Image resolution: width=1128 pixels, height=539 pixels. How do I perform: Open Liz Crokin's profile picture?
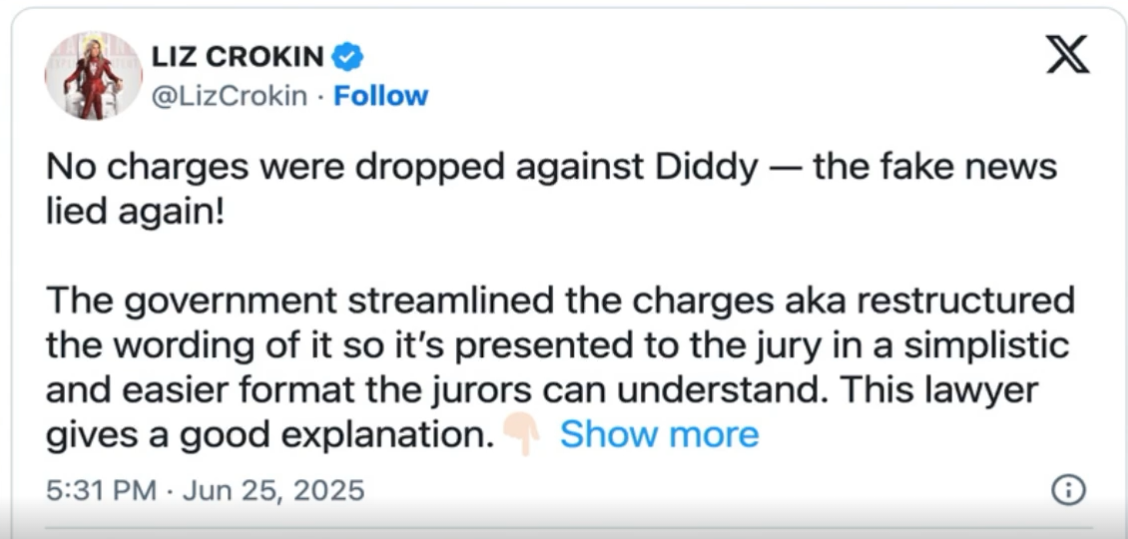[92, 76]
